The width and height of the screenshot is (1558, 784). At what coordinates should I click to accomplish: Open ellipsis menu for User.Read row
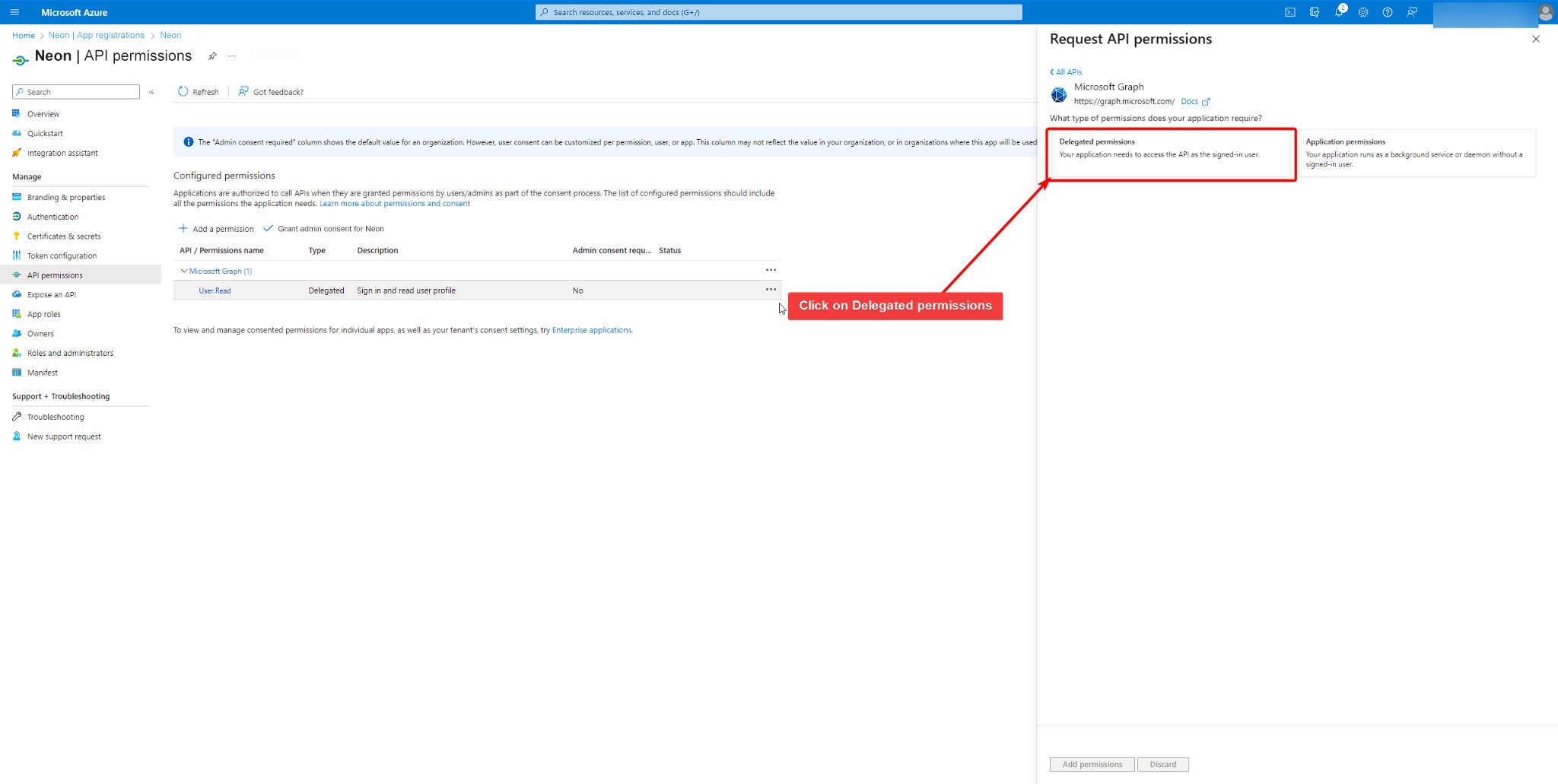pyautogui.click(x=771, y=290)
